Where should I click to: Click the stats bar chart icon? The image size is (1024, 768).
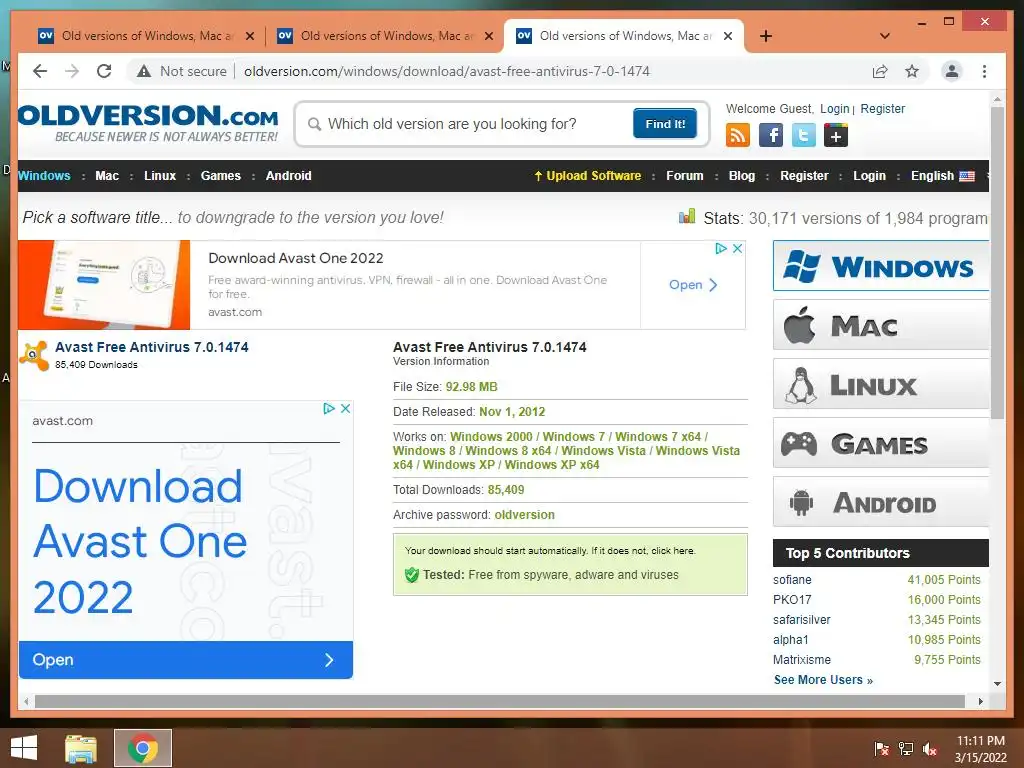687,216
